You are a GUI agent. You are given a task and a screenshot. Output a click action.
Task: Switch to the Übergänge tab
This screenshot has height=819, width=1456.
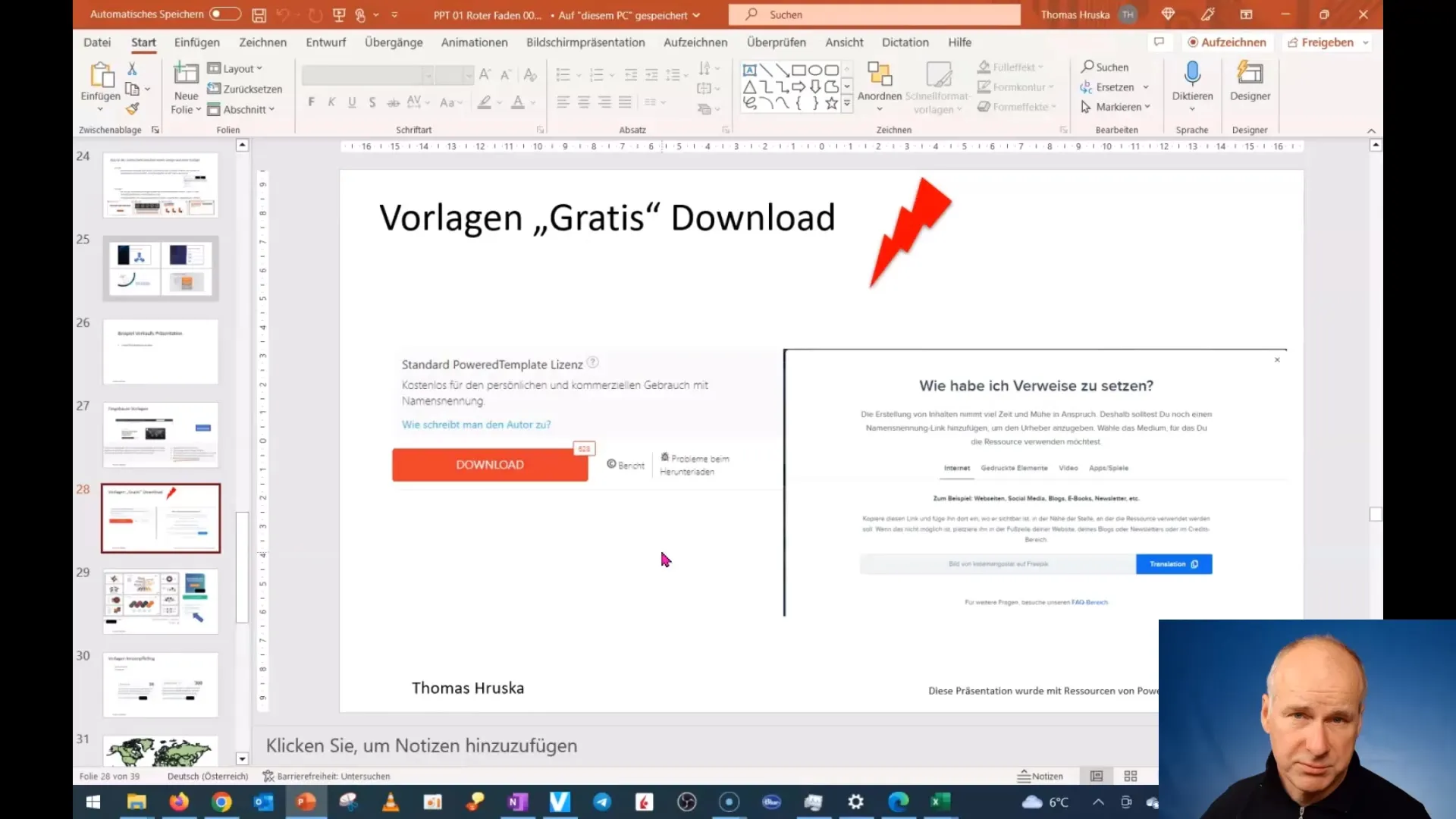coord(394,42)
